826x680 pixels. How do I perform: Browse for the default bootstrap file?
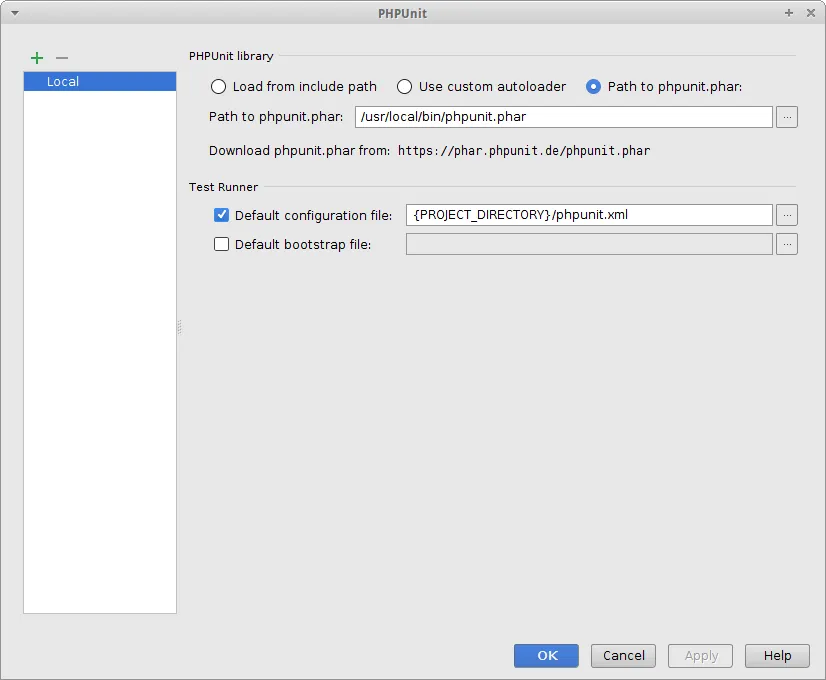pyautogui.click(x=787, y=244)
